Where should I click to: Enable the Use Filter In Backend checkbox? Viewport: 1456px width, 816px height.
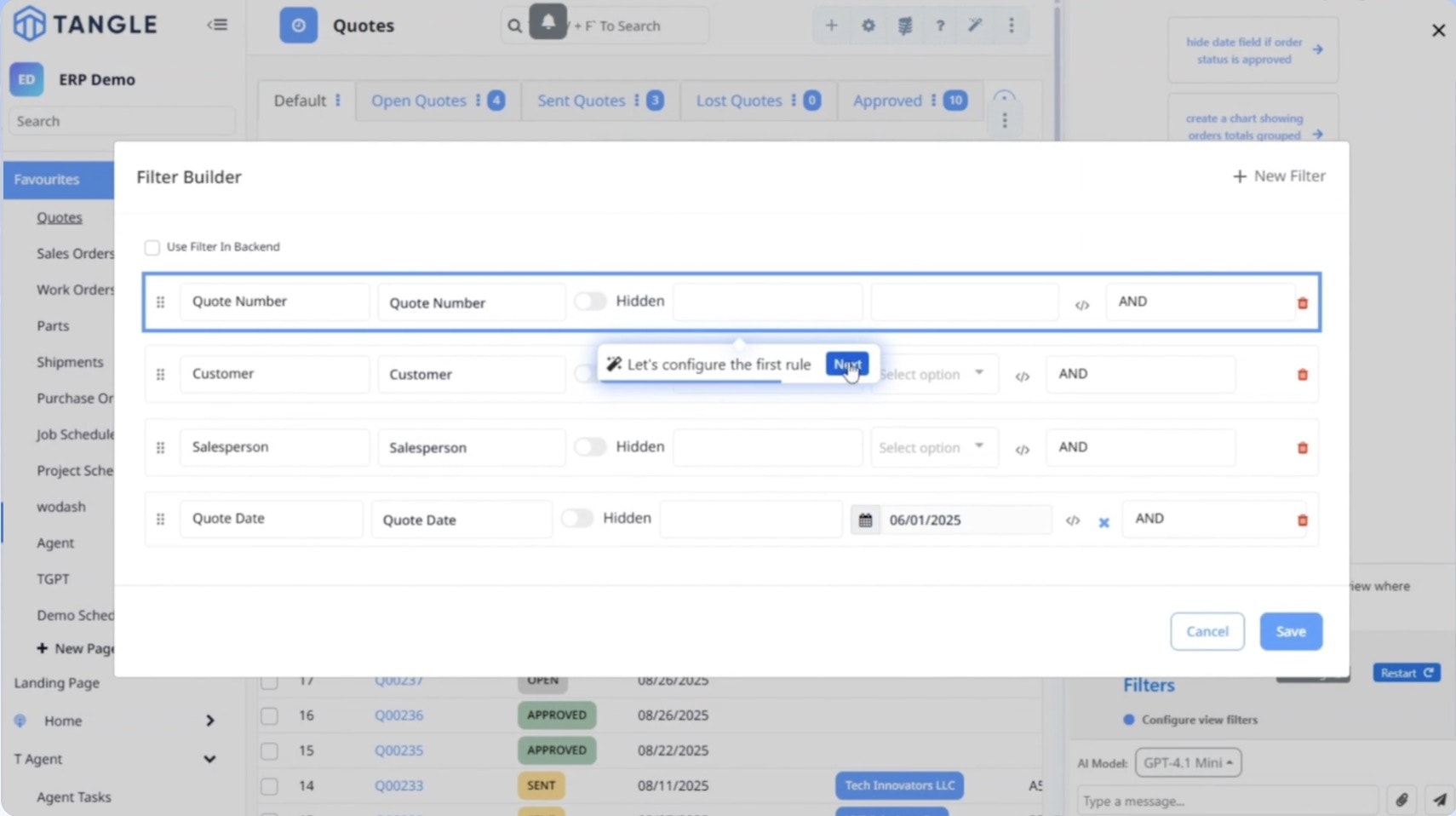(152, 247)
